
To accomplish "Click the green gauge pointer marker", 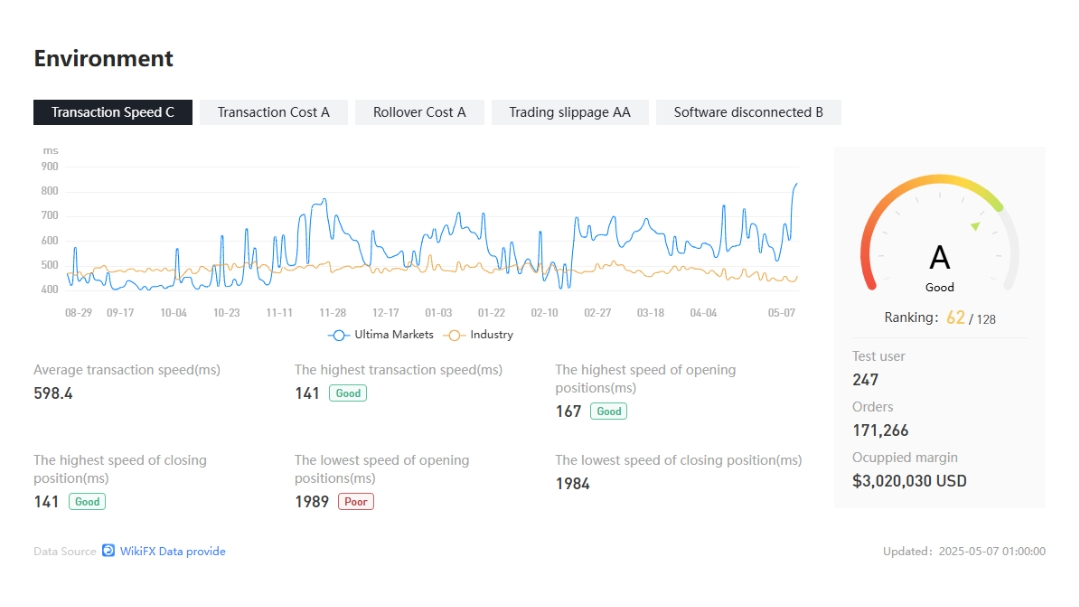I will click(x=975, y=226).
